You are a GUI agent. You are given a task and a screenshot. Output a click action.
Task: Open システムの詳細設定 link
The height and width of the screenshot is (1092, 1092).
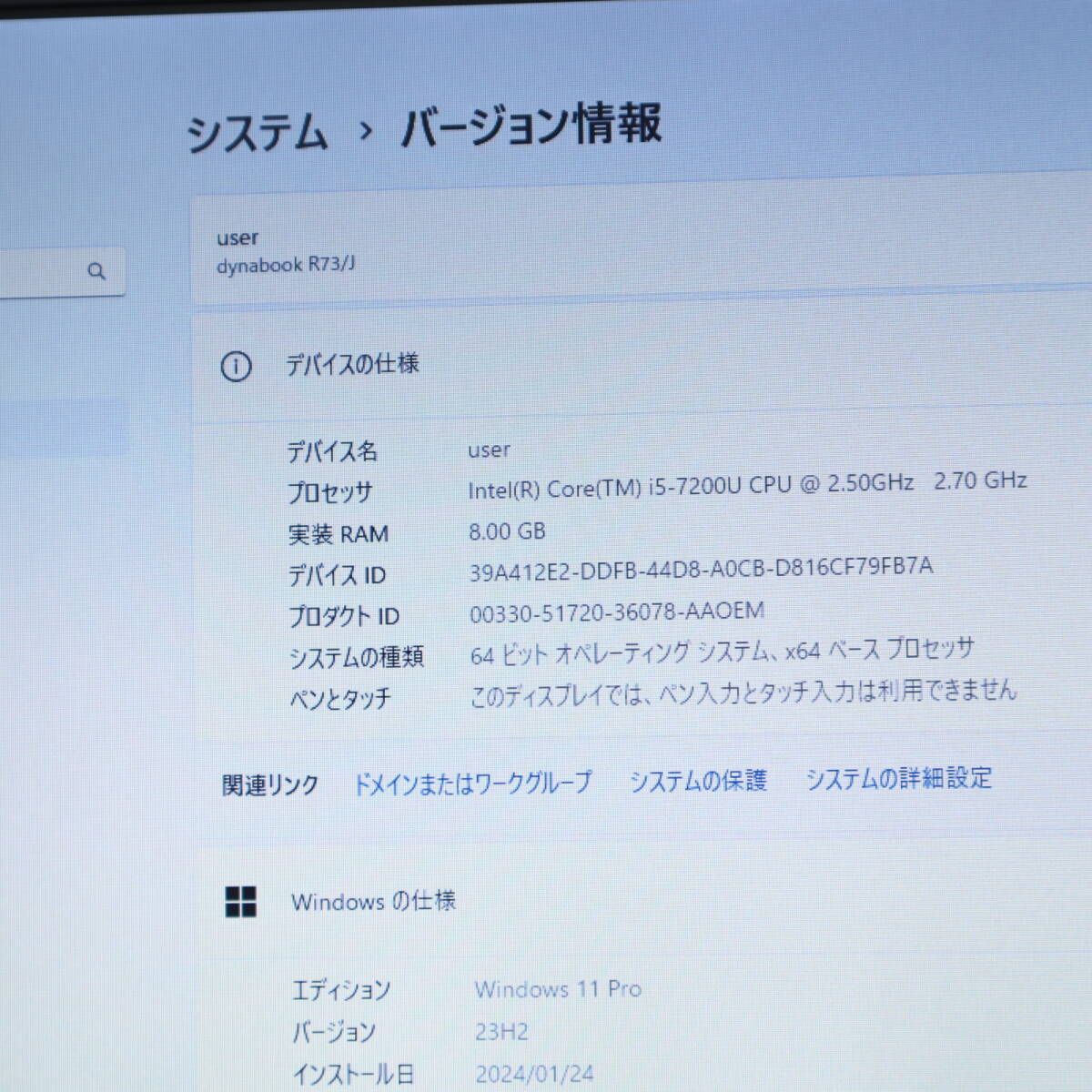point(899,778)
